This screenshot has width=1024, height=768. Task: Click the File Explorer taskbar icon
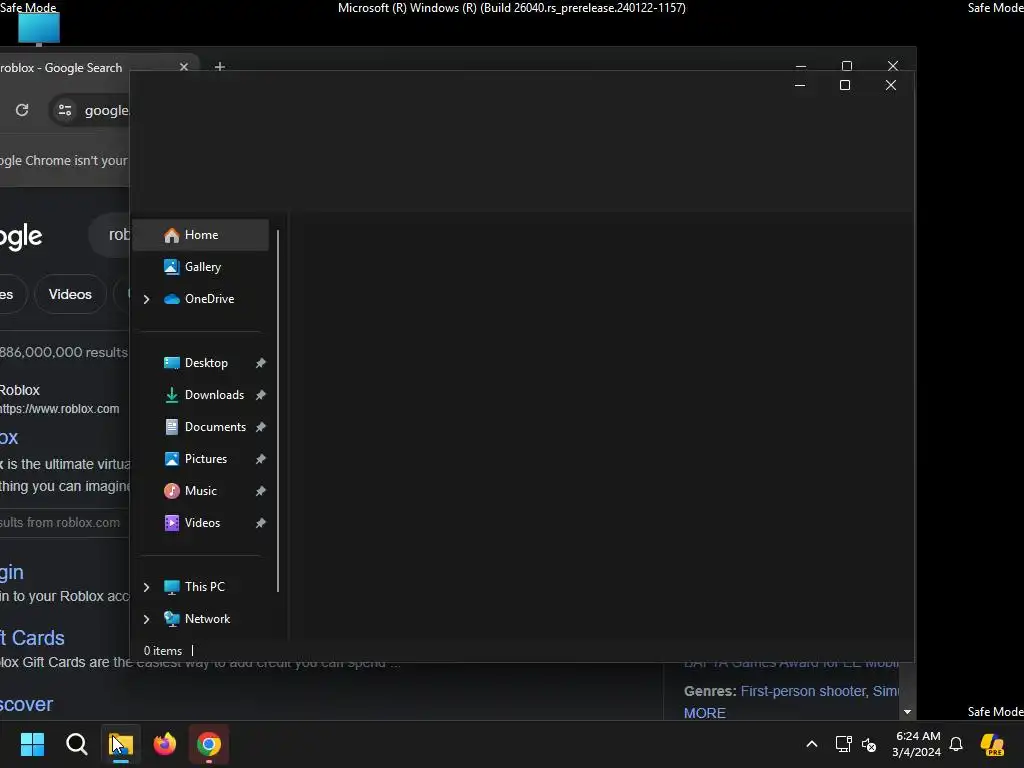[121, 744]
